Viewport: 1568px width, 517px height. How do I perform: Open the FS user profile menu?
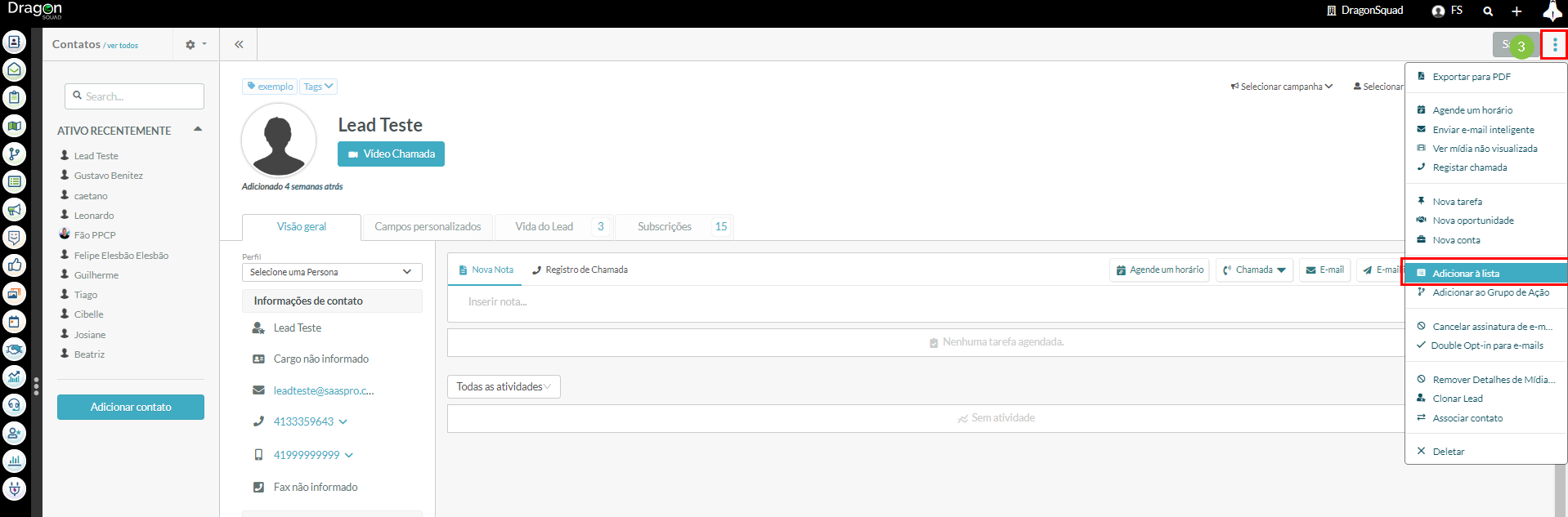click(x=1447, y=11)
